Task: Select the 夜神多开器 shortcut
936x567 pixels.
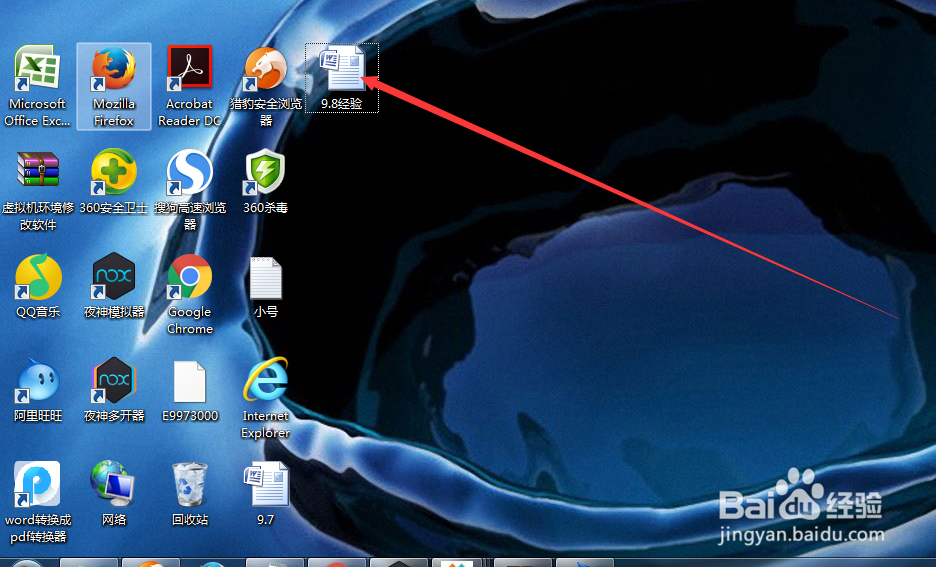Action: click(113, 389)
